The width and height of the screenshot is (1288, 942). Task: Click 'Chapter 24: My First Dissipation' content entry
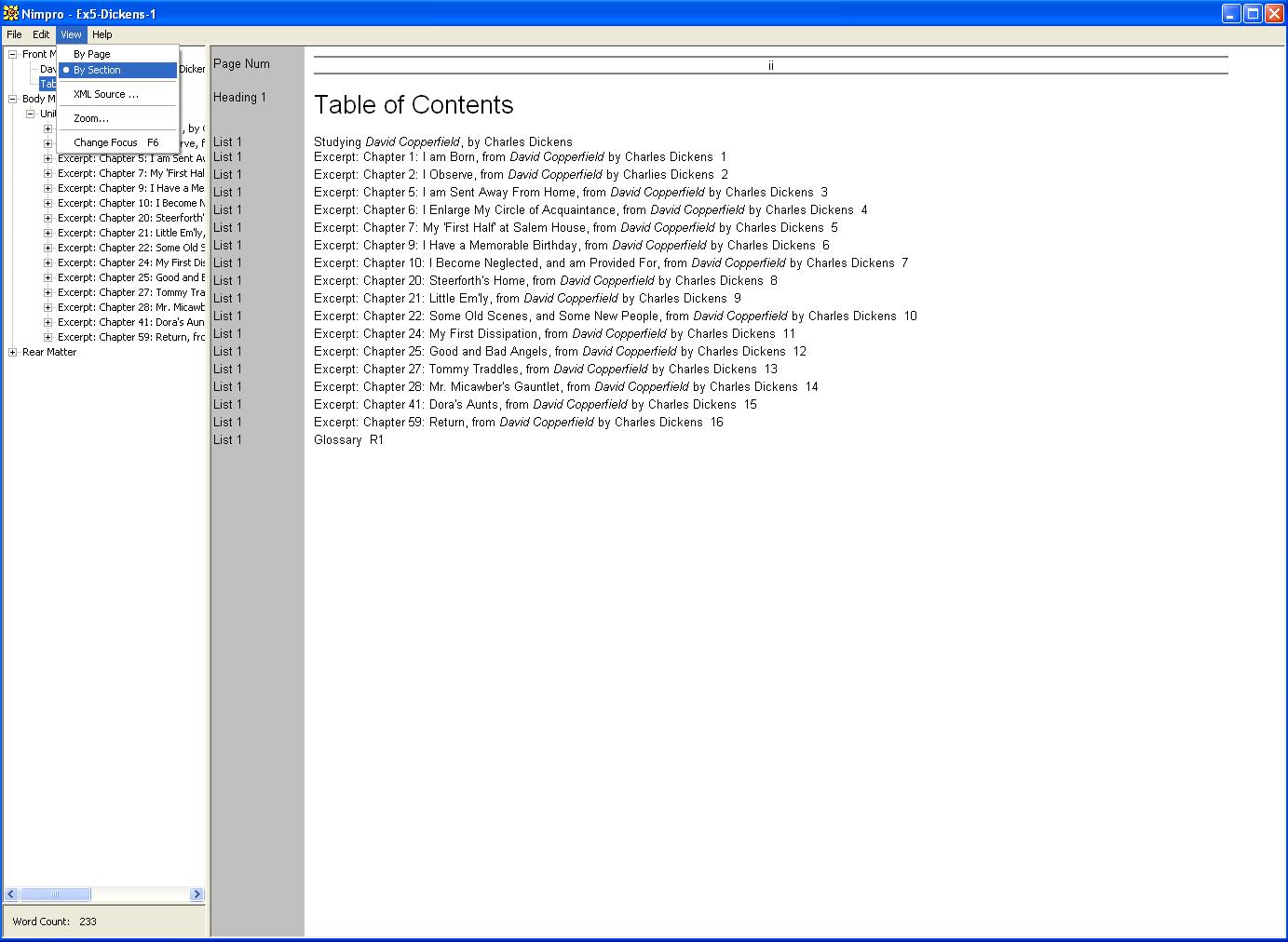554,334
